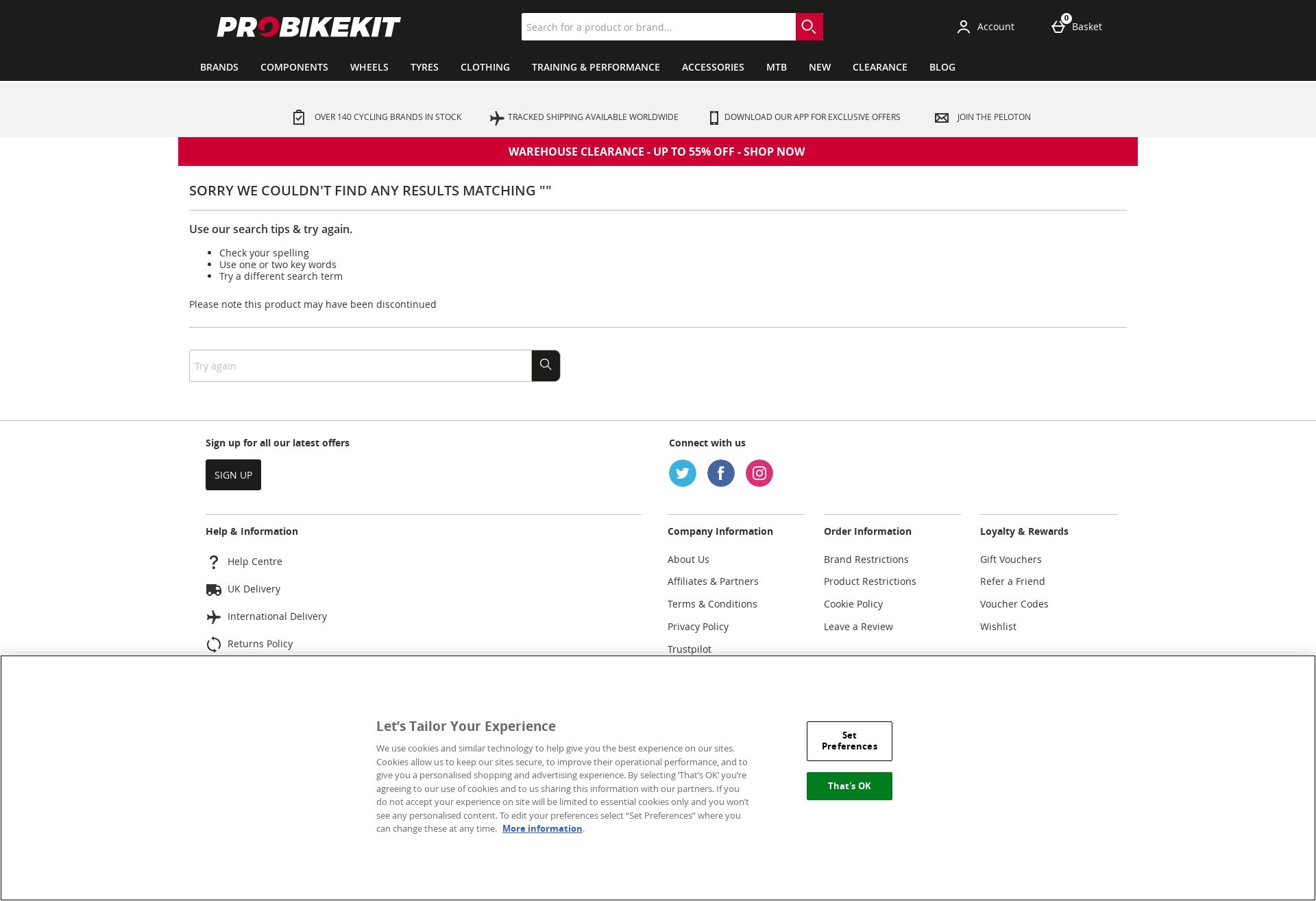Open the Clothing menu
Screen dimensions: 1316x901
click(x=485, y=67)
